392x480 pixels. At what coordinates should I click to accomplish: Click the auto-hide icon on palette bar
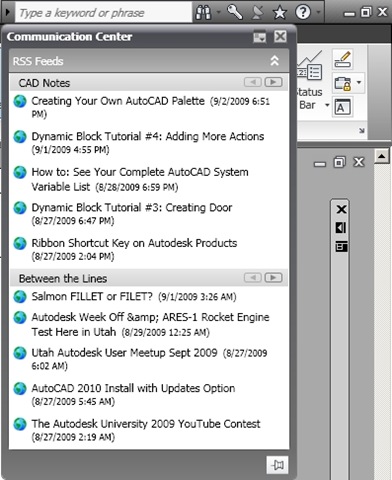click(x=341, y=228)
